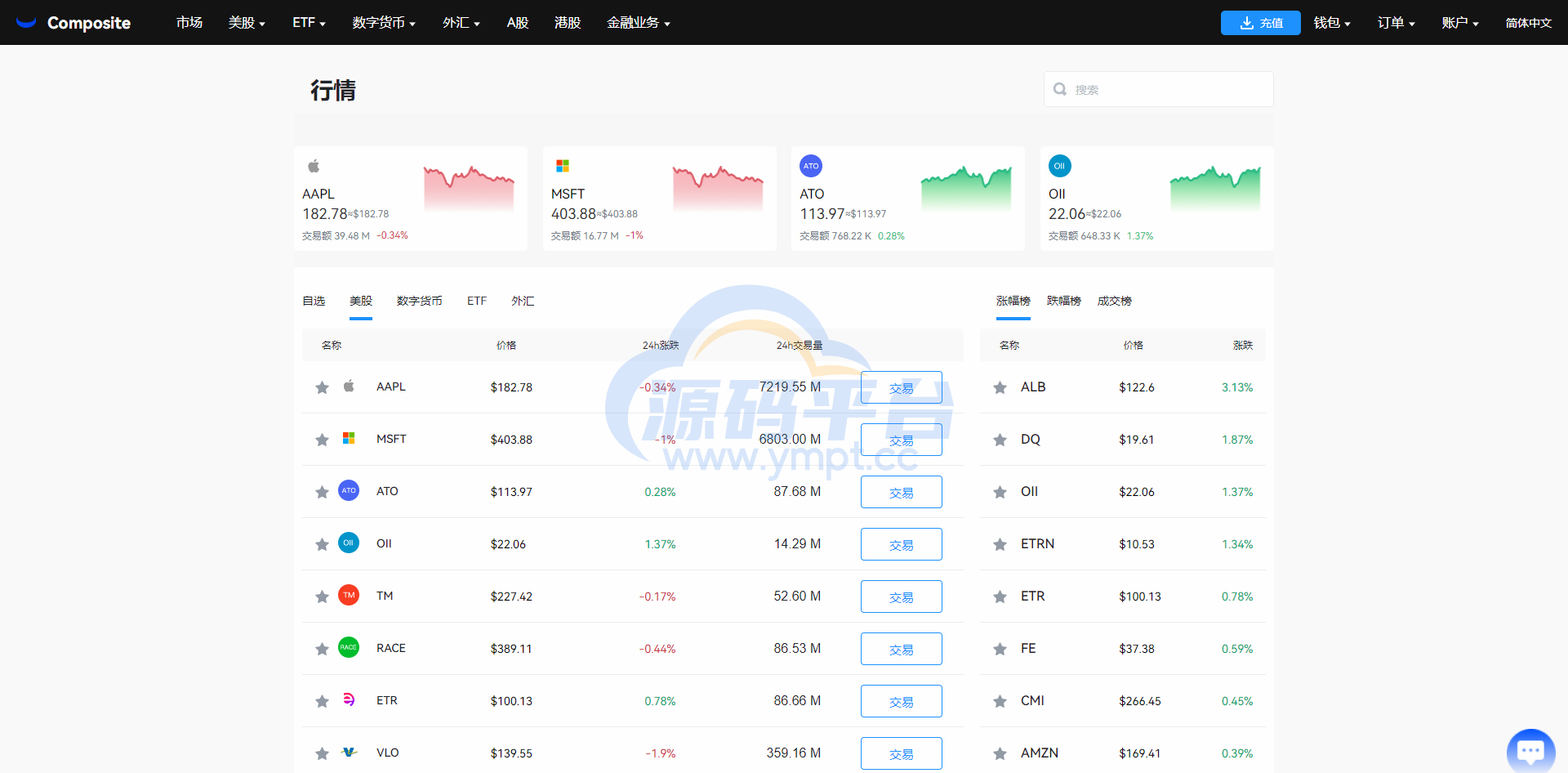Expand the 金融业务 dropdown

tap(639, 23)
